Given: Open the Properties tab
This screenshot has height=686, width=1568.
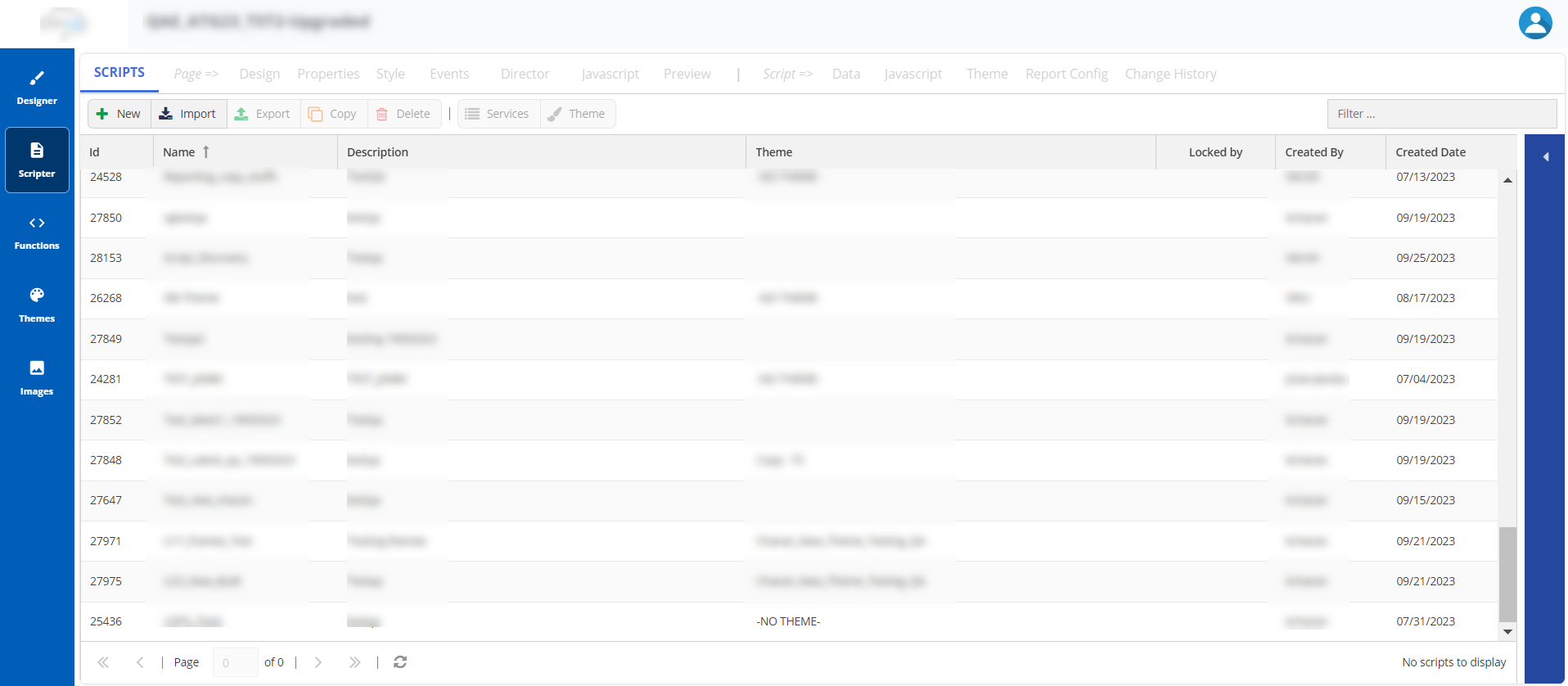Looking at the screenshot, I should [x=328, y=74].
